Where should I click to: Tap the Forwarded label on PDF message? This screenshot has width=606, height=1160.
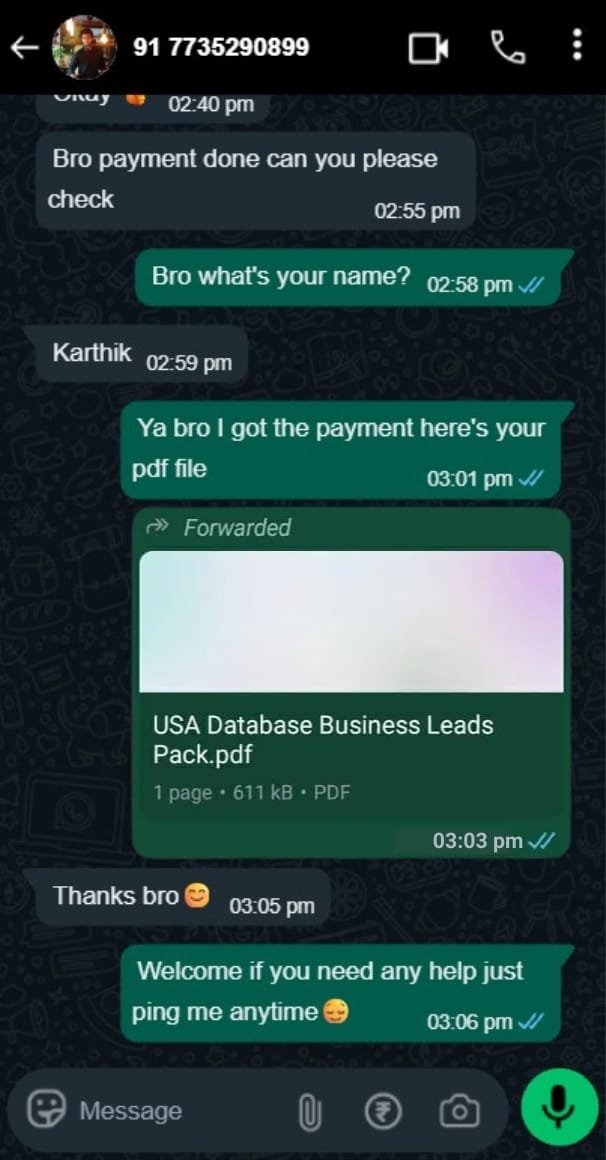pyautogui.click(x=237, y=527)
